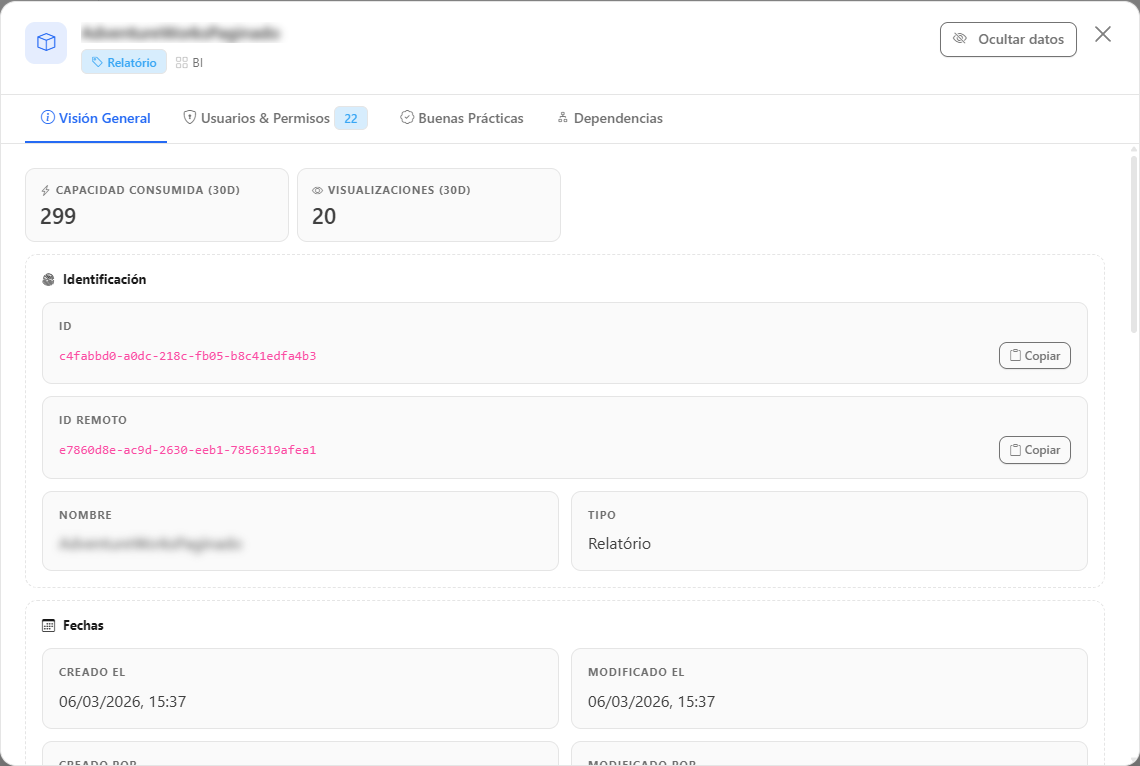
Task: Toggle Ocultar datos visibility button
Action: 1008,39
